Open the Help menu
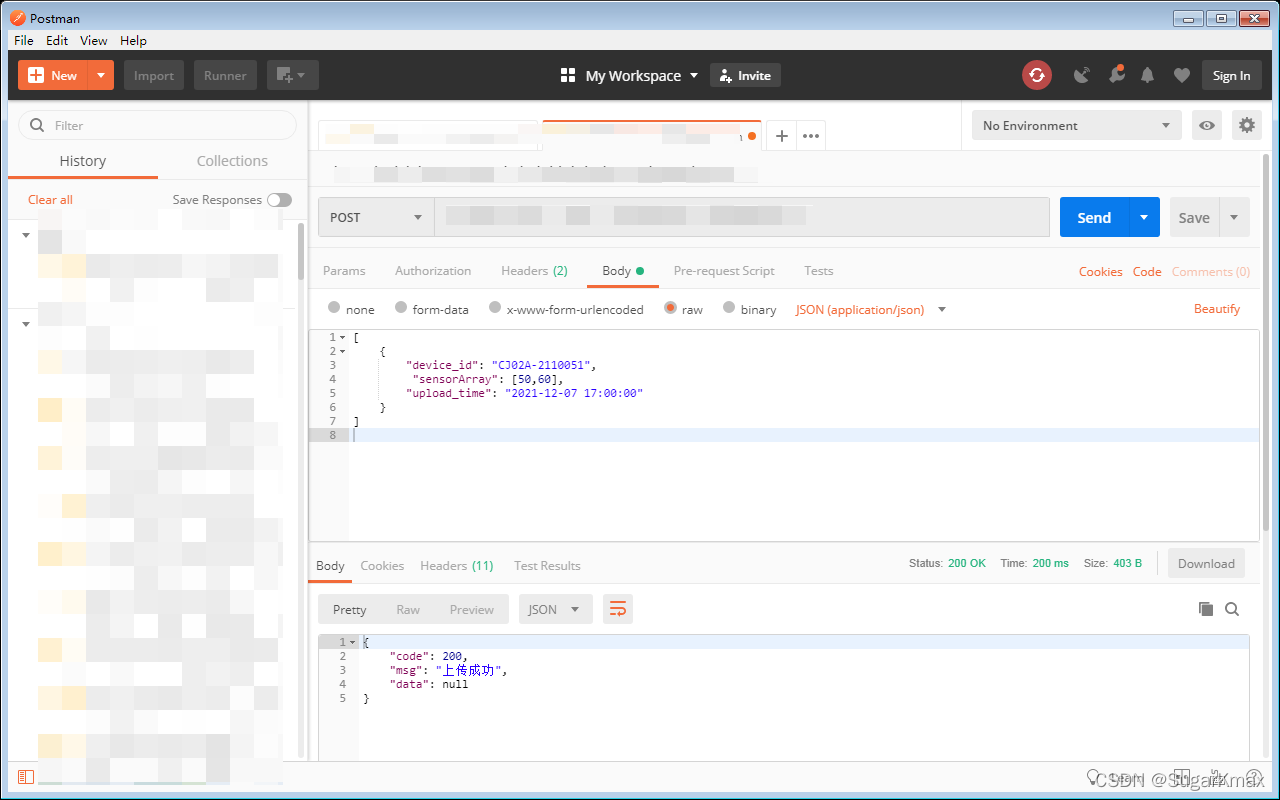 point(133,40)
